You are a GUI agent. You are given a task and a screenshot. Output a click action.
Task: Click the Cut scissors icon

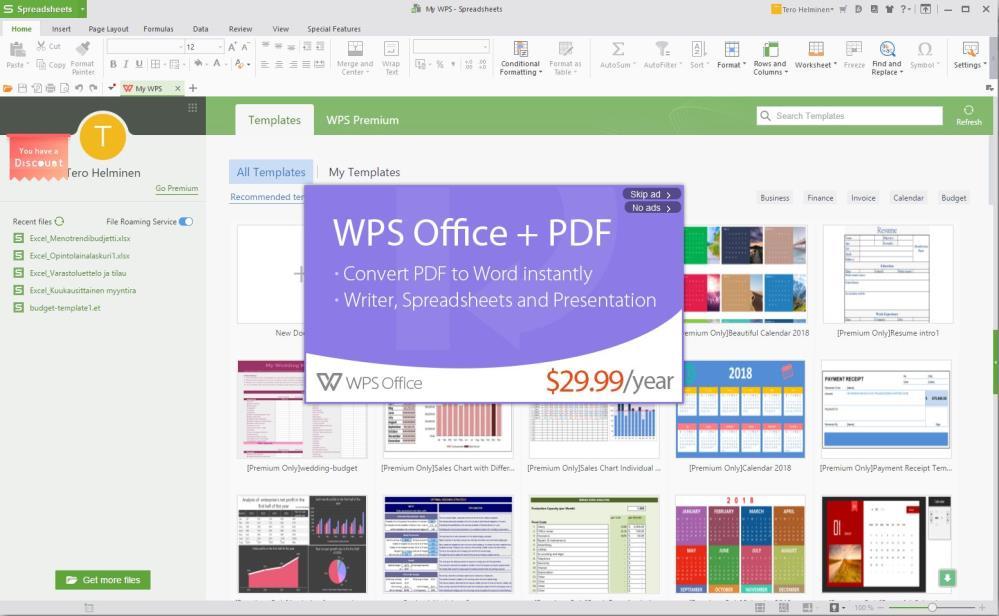pos(41,46)
